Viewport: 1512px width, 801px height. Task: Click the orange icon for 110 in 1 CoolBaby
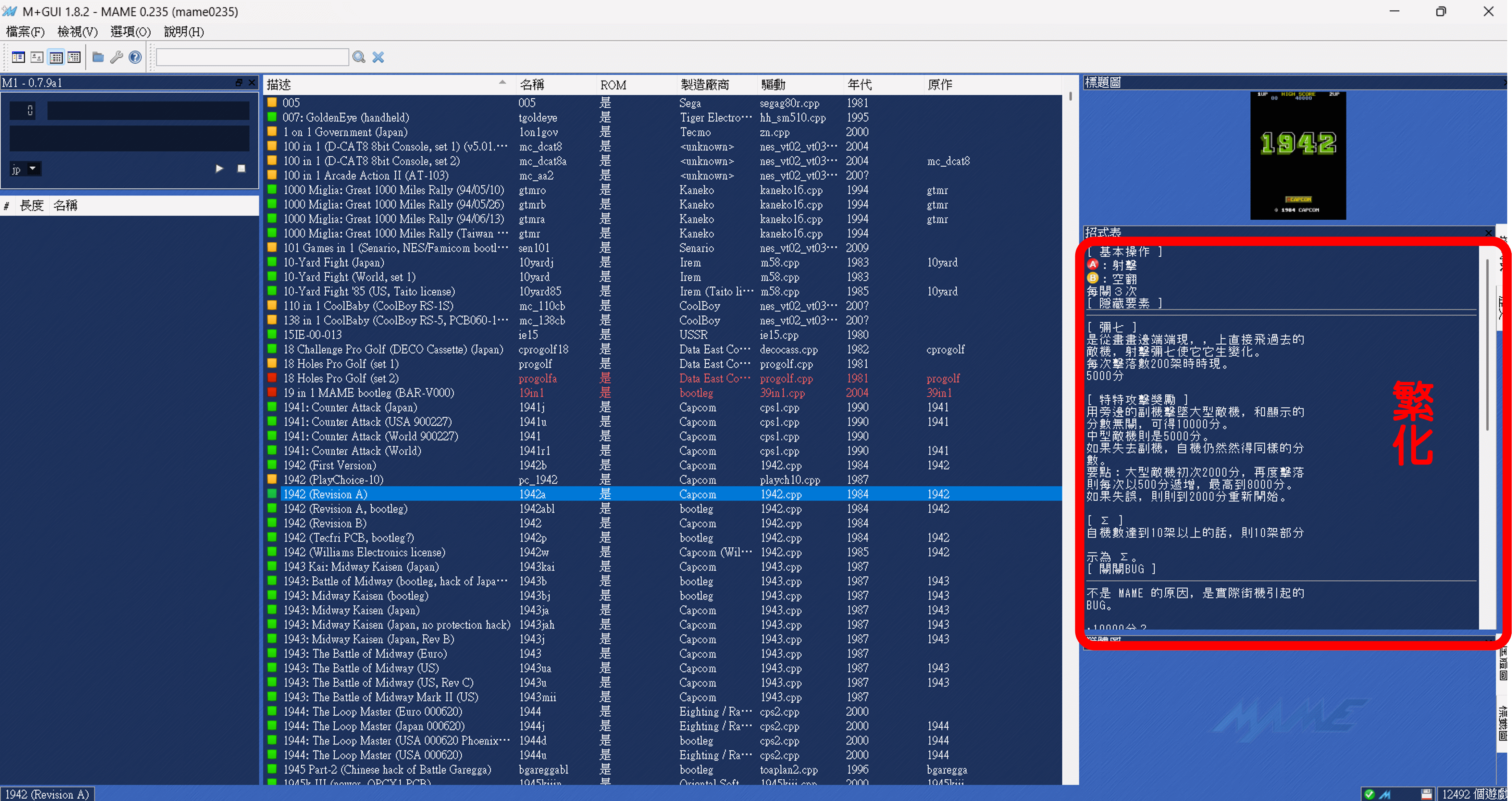coord(272,306)
